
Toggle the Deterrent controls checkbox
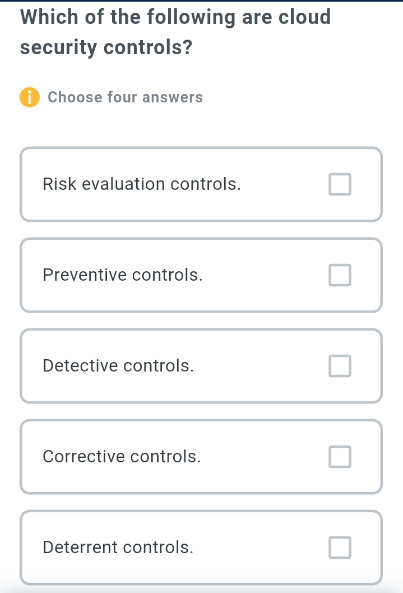[340, 547]
